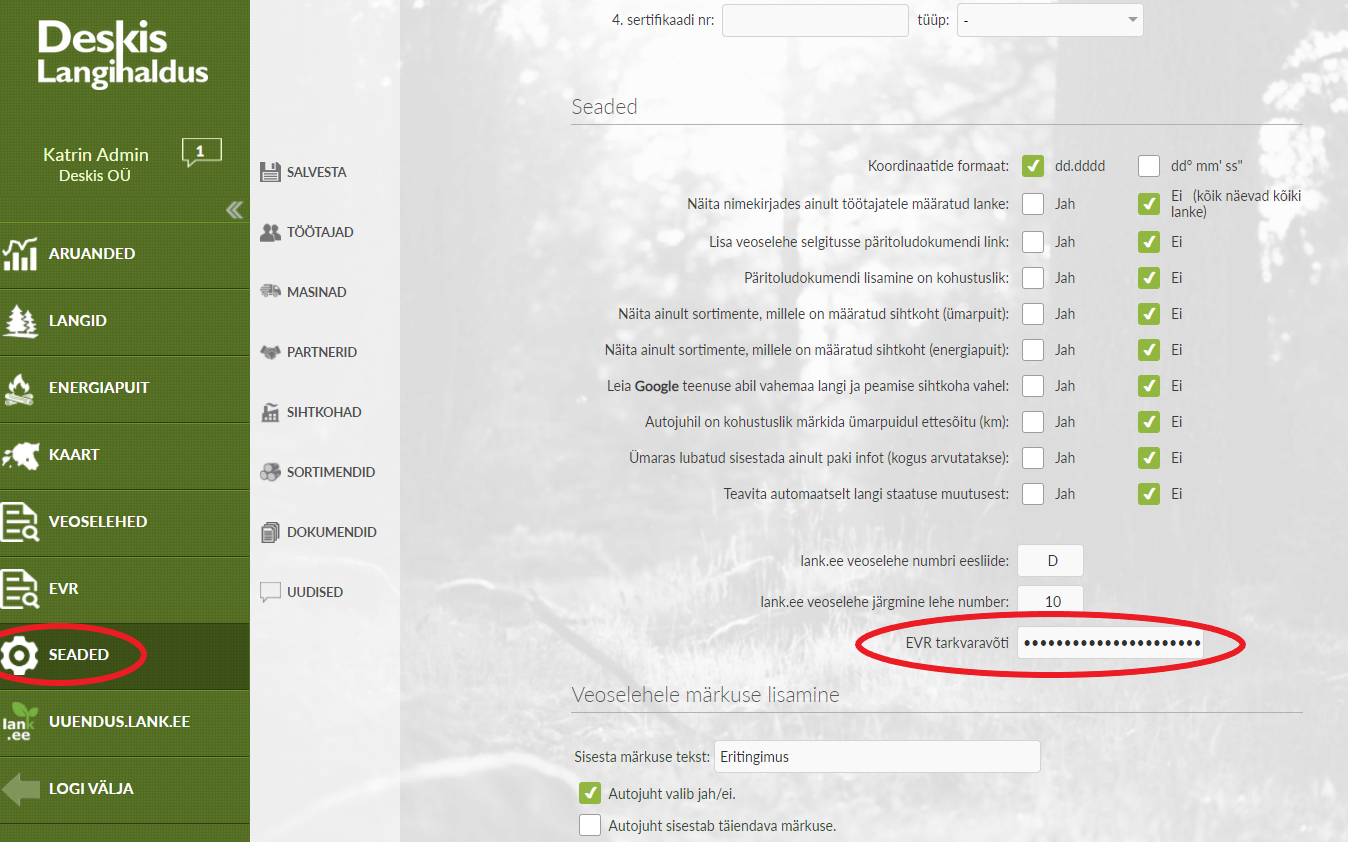This screenshot has width=1348, height=842.
Task: Open the Energiapuit menu section
Action: coord(124,388)
